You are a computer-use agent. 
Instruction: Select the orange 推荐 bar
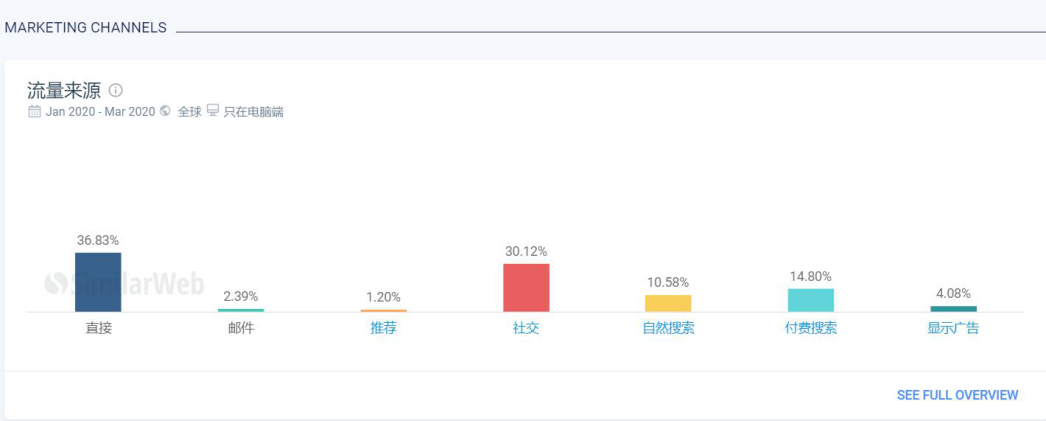coord(384,311)
